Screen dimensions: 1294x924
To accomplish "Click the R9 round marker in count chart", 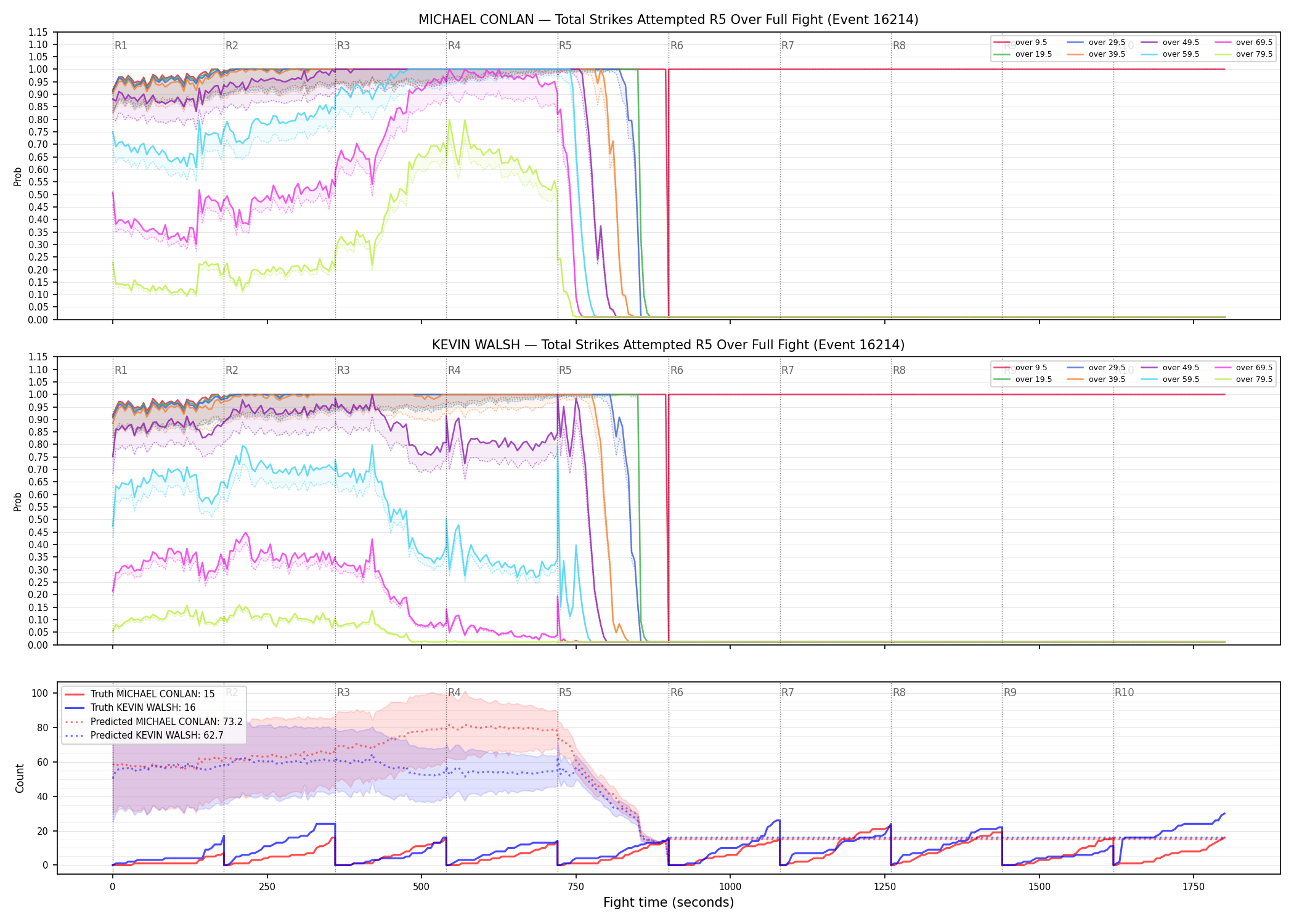I will pos(1010,692).
